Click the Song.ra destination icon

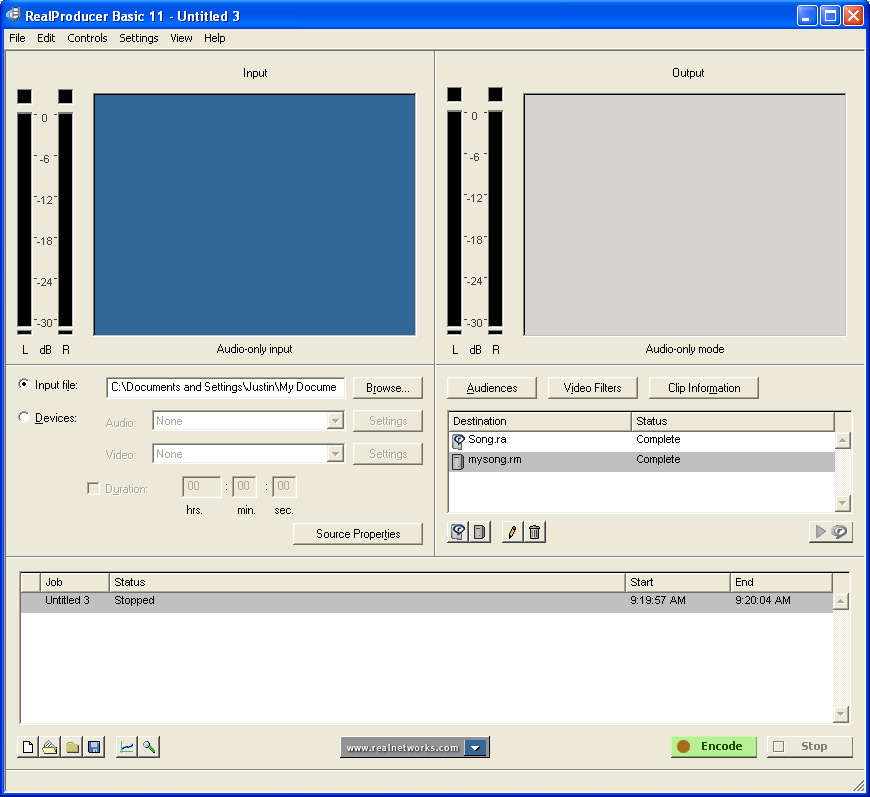[x=458, y=441]
